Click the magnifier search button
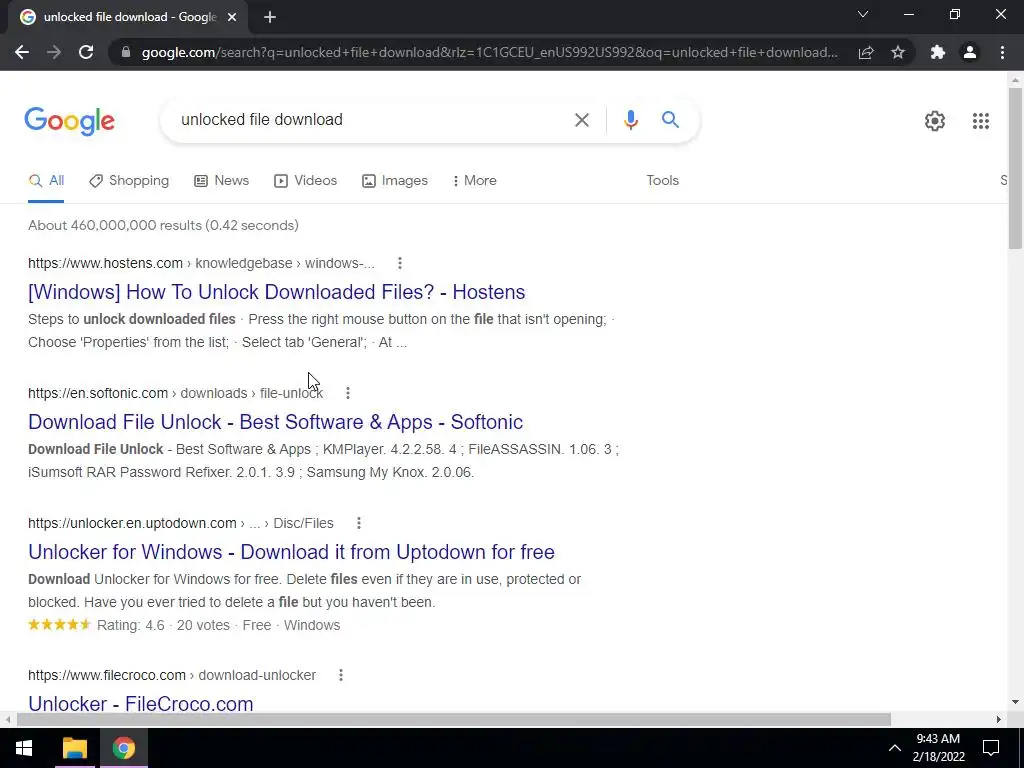 670,120
